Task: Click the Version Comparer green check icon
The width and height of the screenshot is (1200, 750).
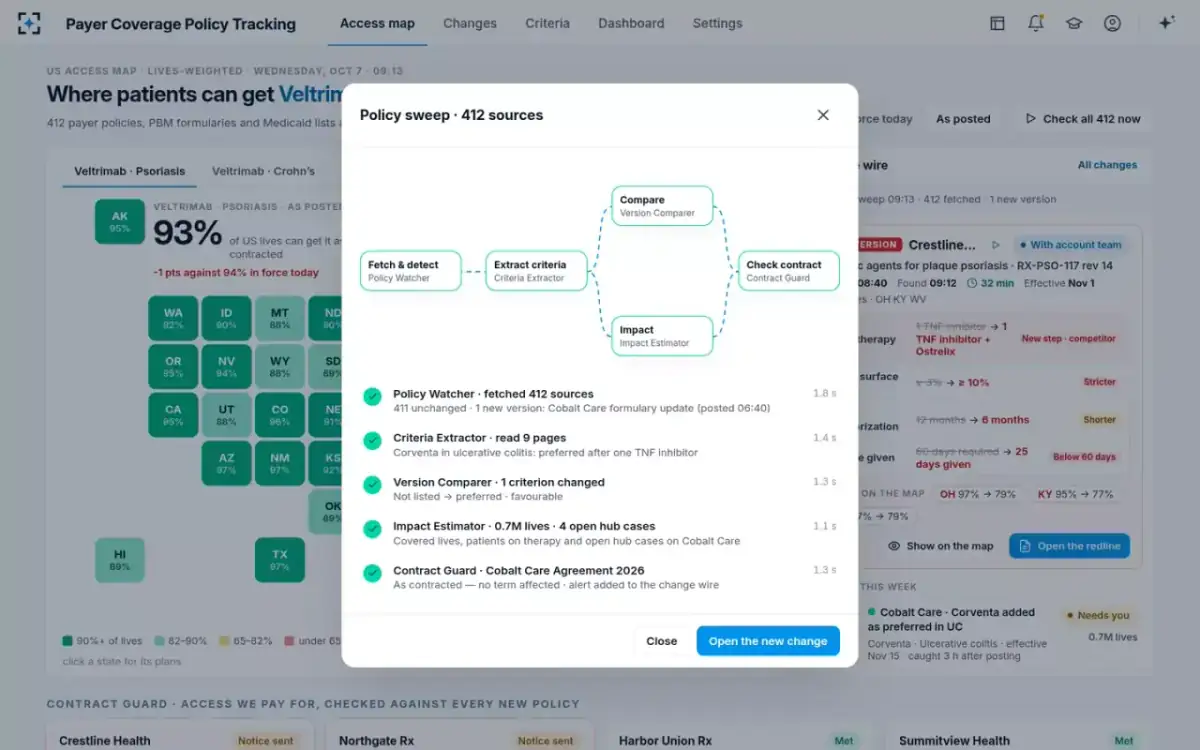Action: pyautogui.click(x=372, y=485)
